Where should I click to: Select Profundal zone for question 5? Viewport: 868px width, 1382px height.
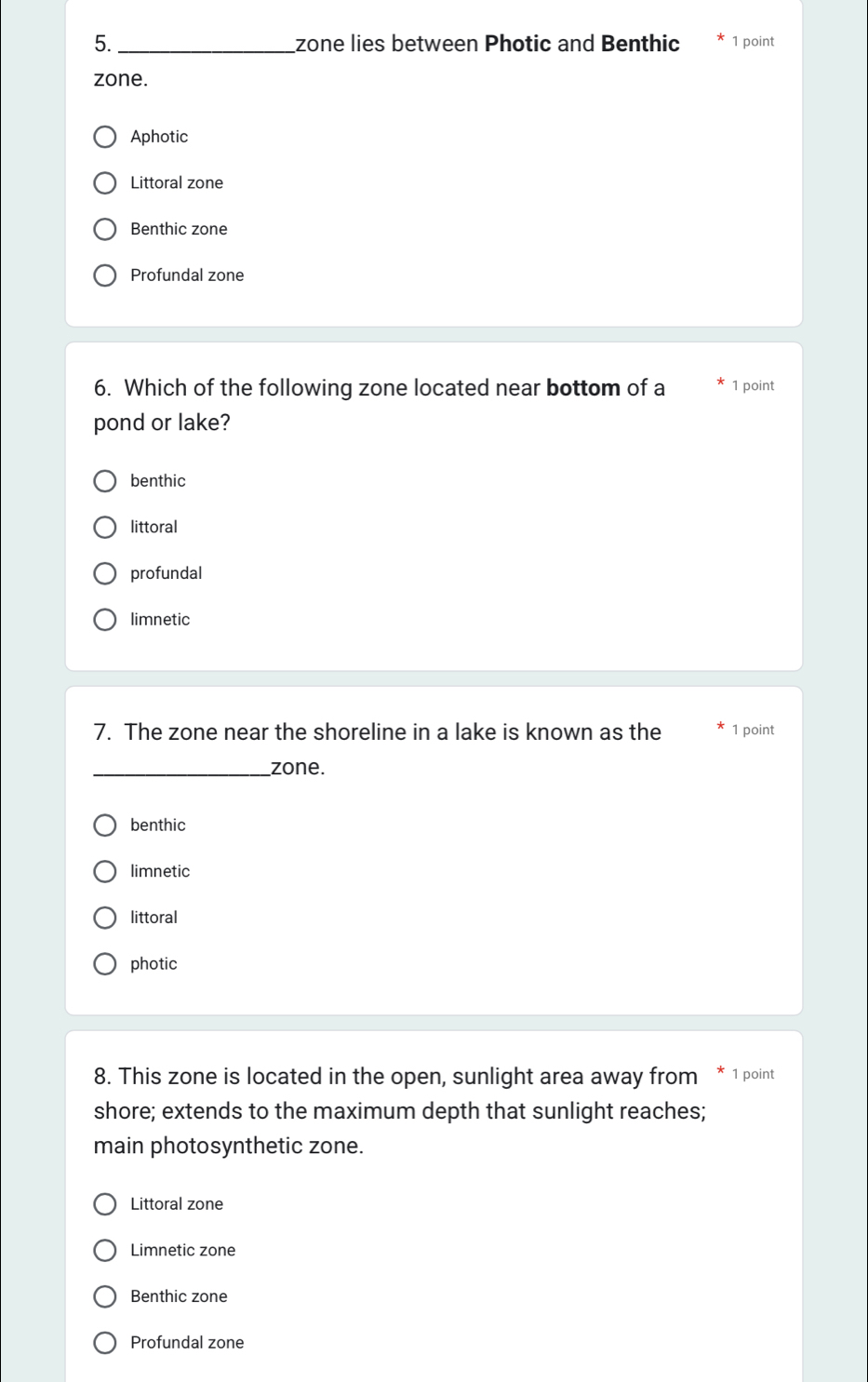[105, 275]
